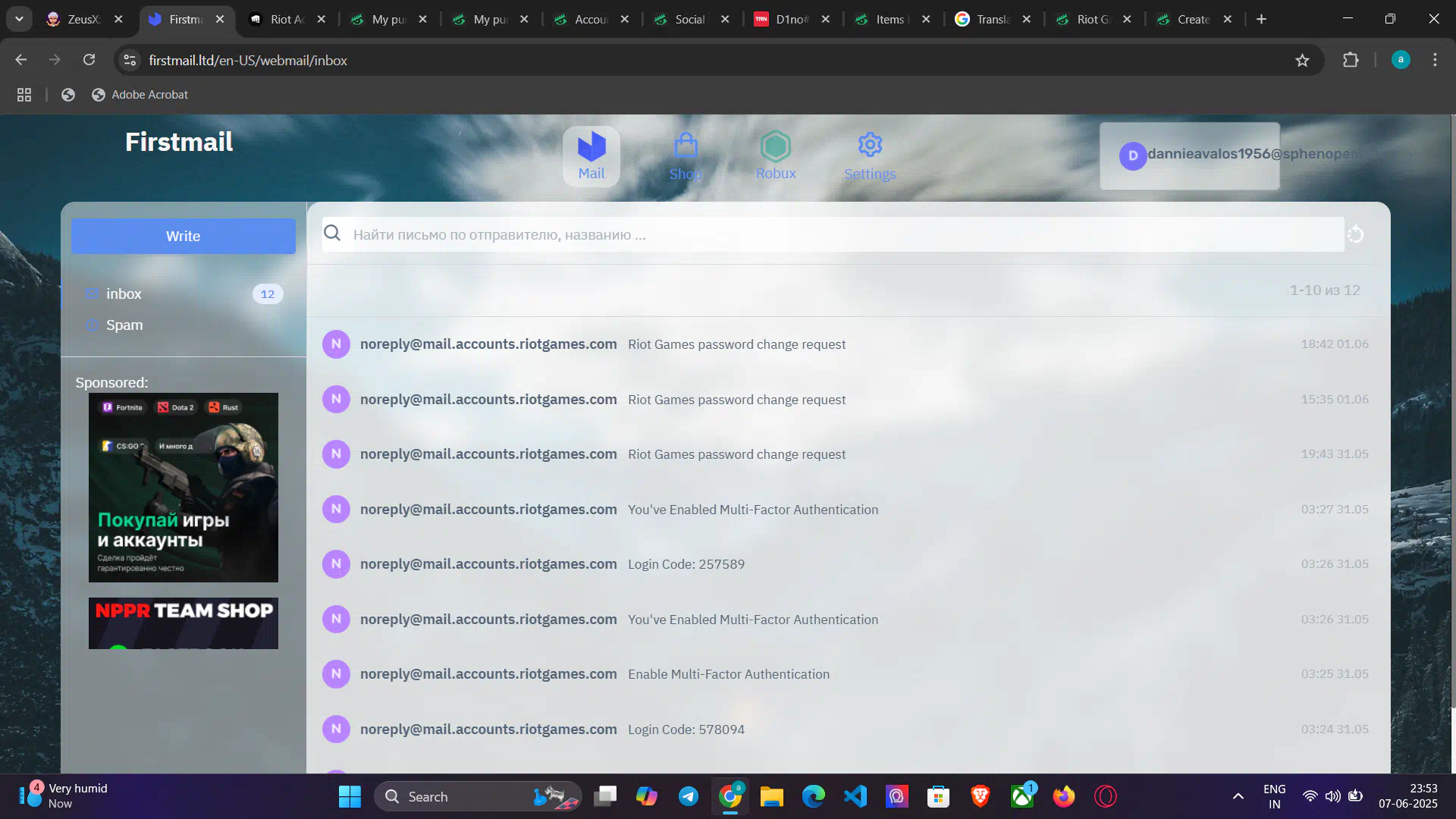Bookmark this page with star icon

point(1302,60)
